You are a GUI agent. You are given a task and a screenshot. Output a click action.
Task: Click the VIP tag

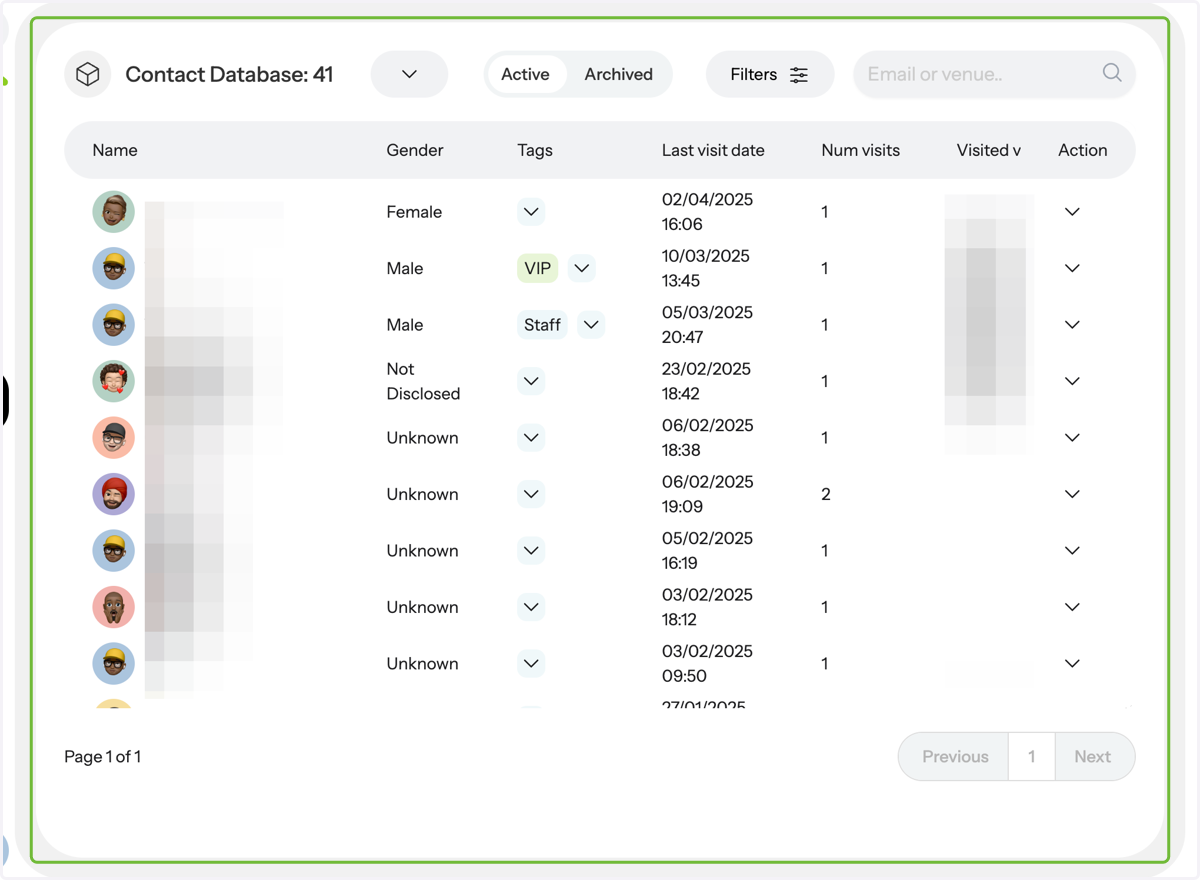tap(538, 268)
